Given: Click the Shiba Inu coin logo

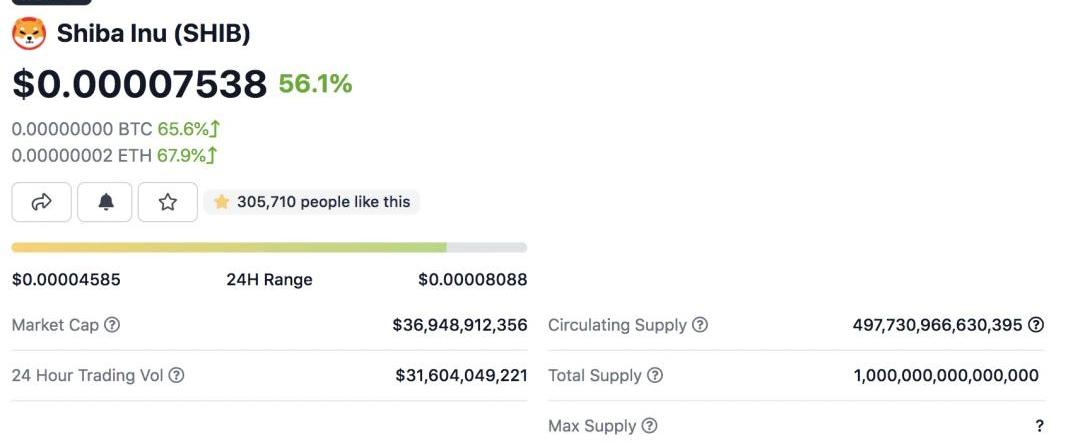Looking at the screenshot, I should click(29, 34).
